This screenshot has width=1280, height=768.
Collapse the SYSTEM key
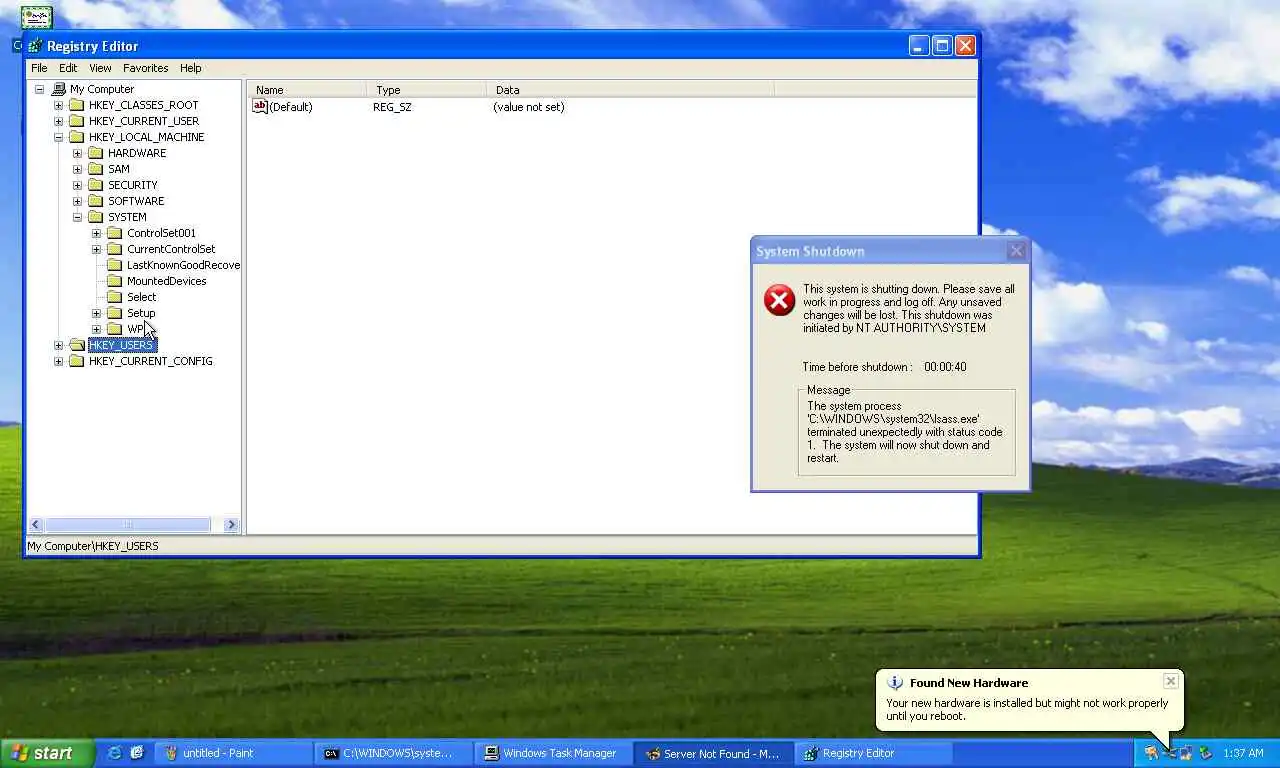[x=77, y=217]
